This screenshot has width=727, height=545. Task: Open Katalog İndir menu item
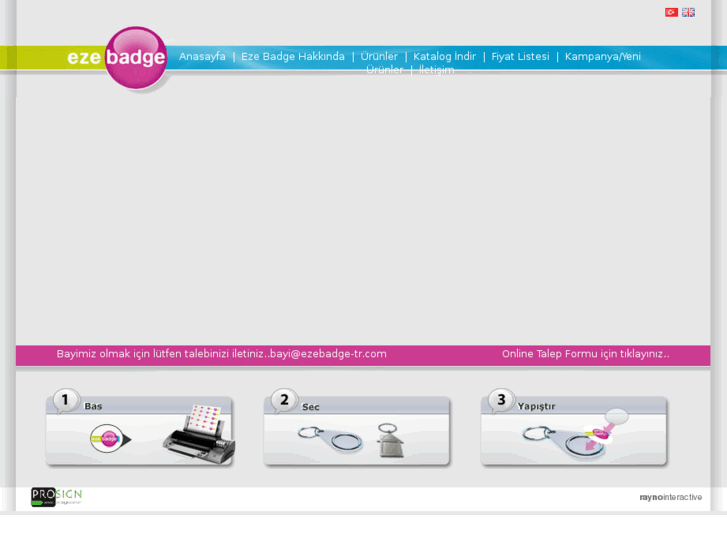point(444,57)
